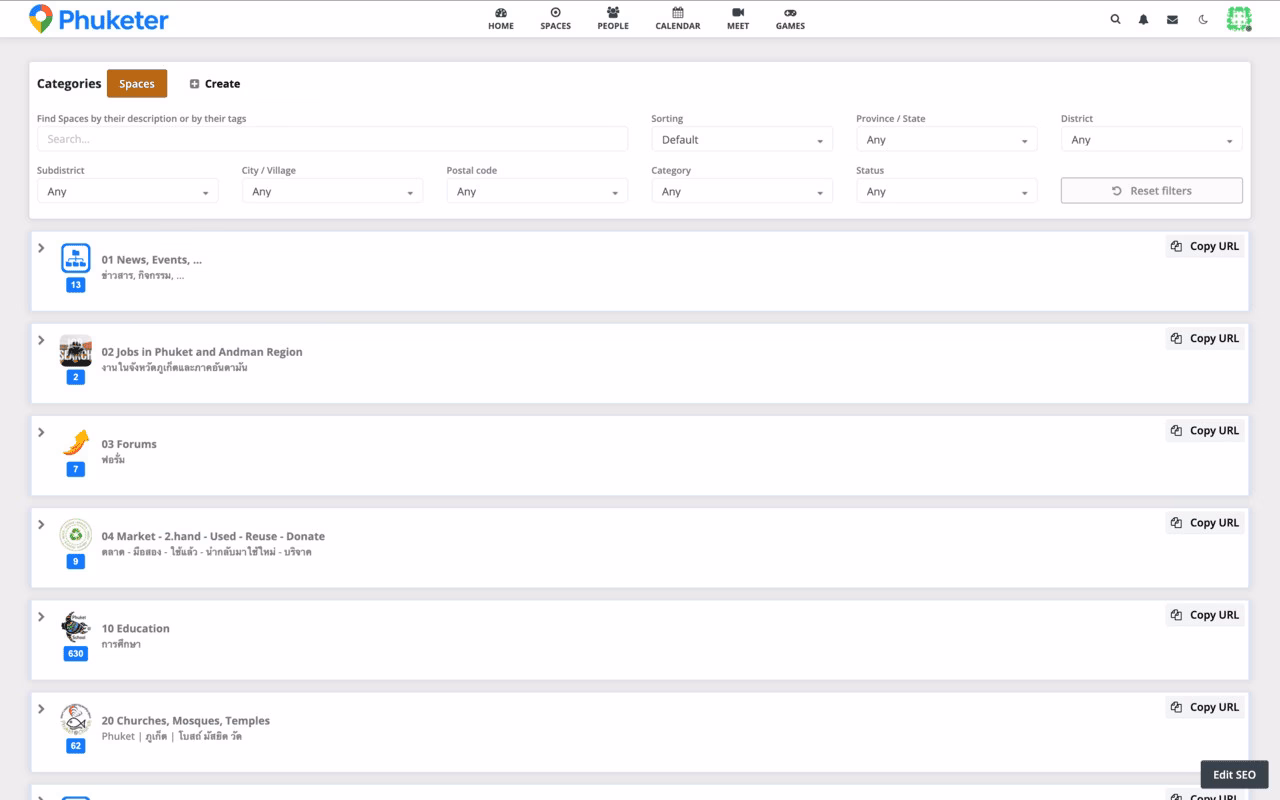Open the Status filter dropdown

(x=947, y=191)
